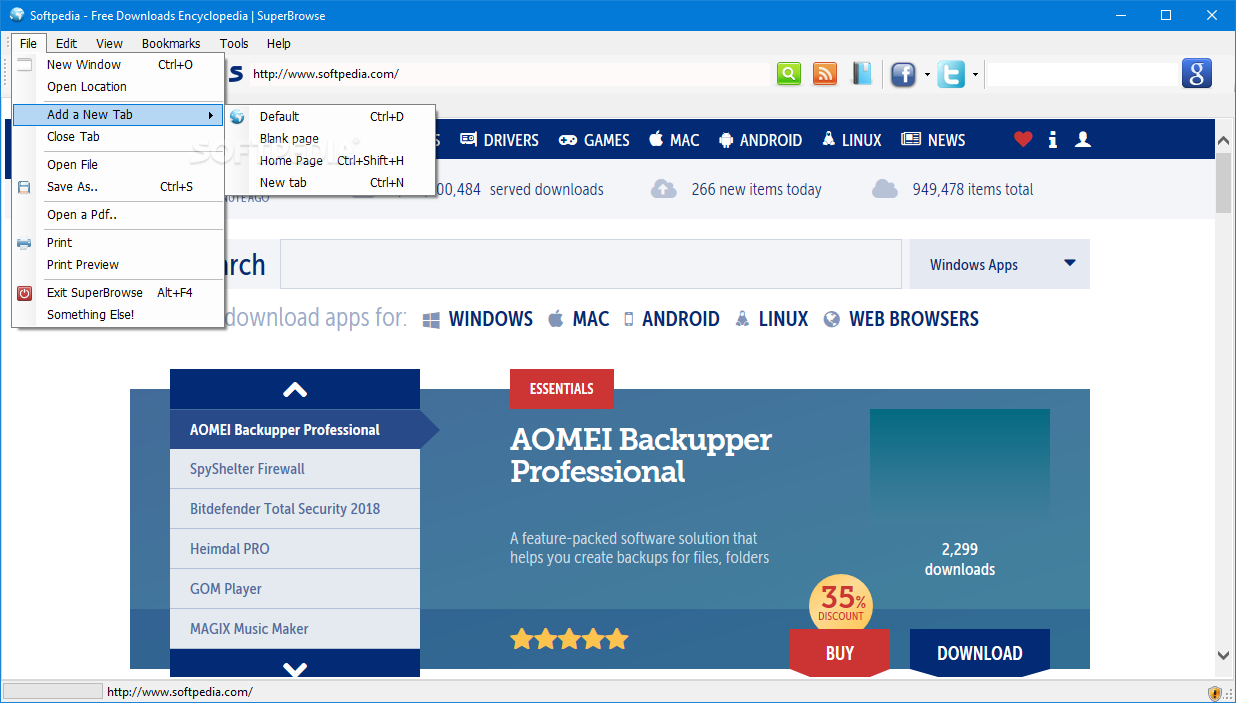Click the down chevron below the app list
The width and height of the screenshot is (1236, 703).
(295, 668)
